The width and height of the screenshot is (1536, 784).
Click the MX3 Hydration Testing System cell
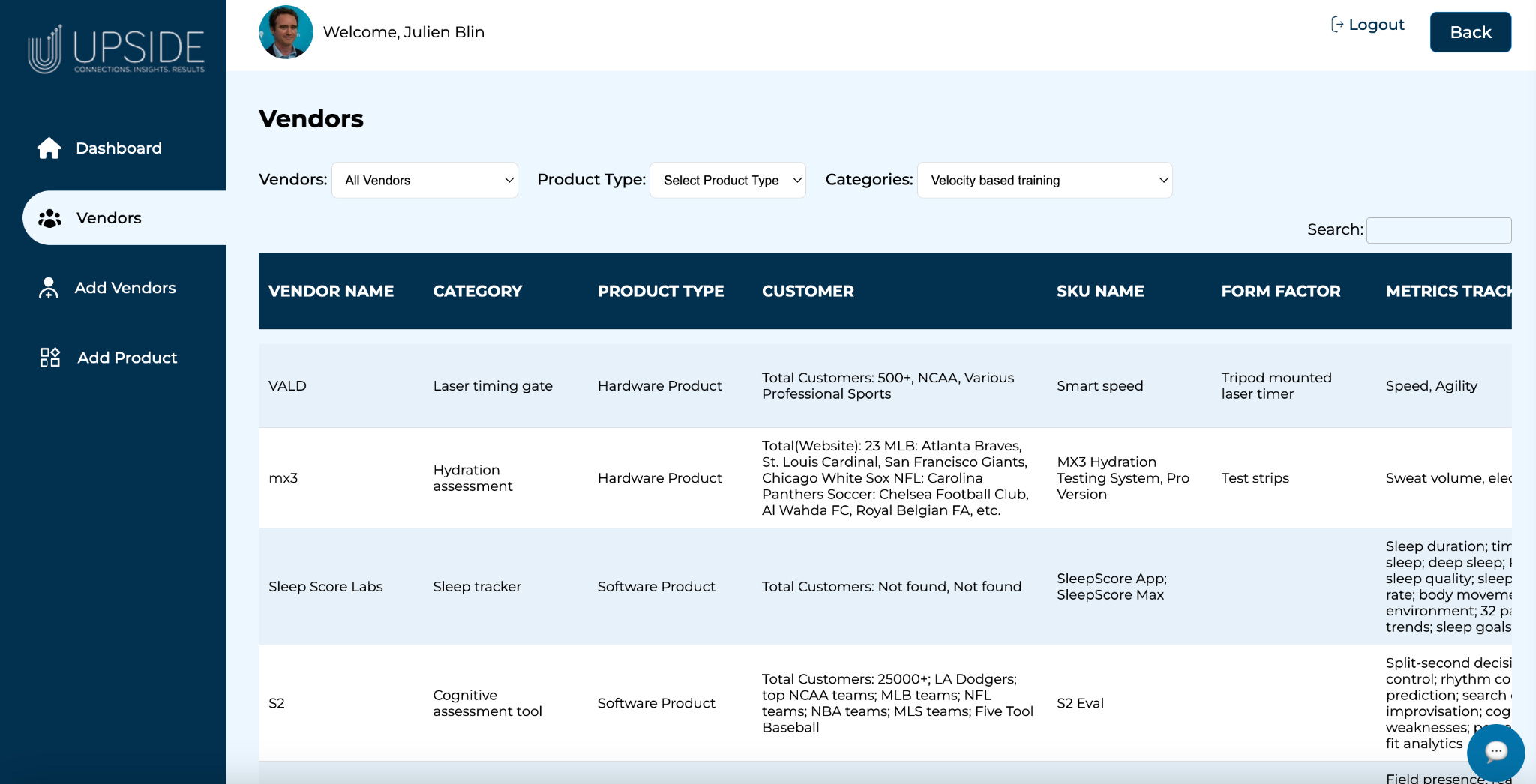1123,478
